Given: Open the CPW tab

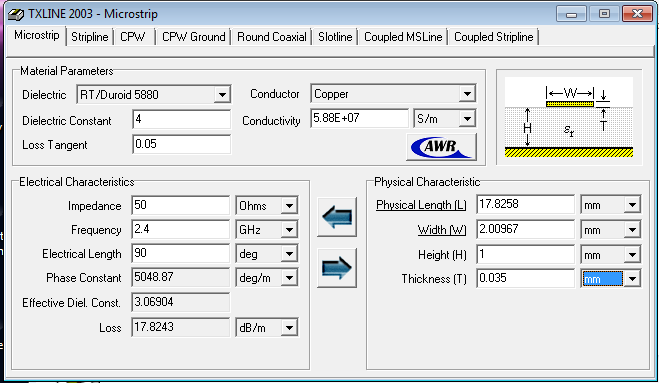Looking at the screenshot, I should click(x=133, y=37).
